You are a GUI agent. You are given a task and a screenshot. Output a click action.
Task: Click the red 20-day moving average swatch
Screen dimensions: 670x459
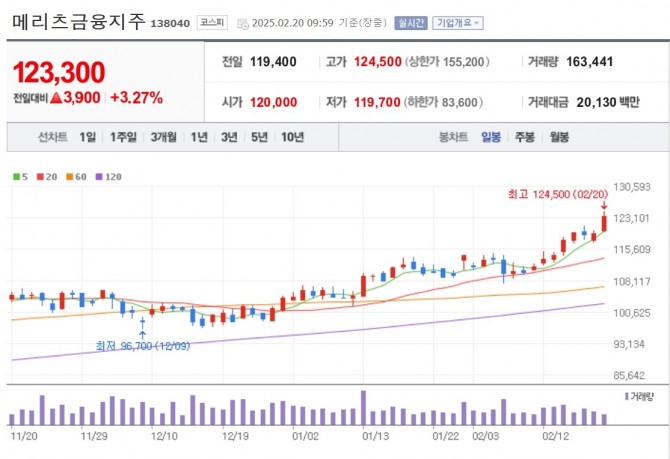pyautogui.click(x=40, y=177)
